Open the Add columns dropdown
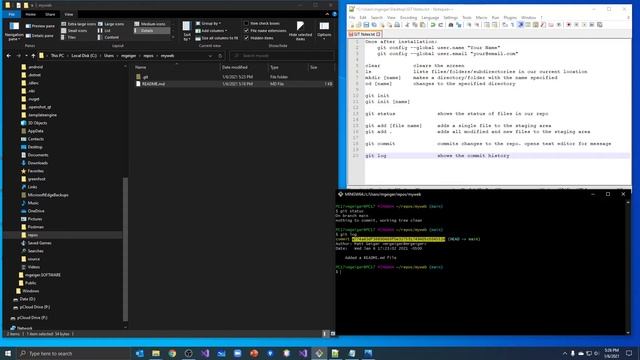The width and height of the screenshot is (640, 360). click(212, 31)
